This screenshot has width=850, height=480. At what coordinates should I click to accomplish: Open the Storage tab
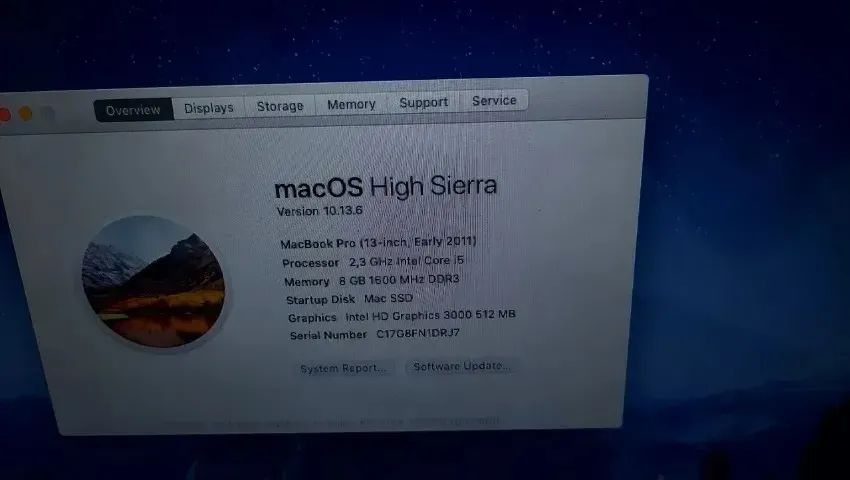pos(280,106)
